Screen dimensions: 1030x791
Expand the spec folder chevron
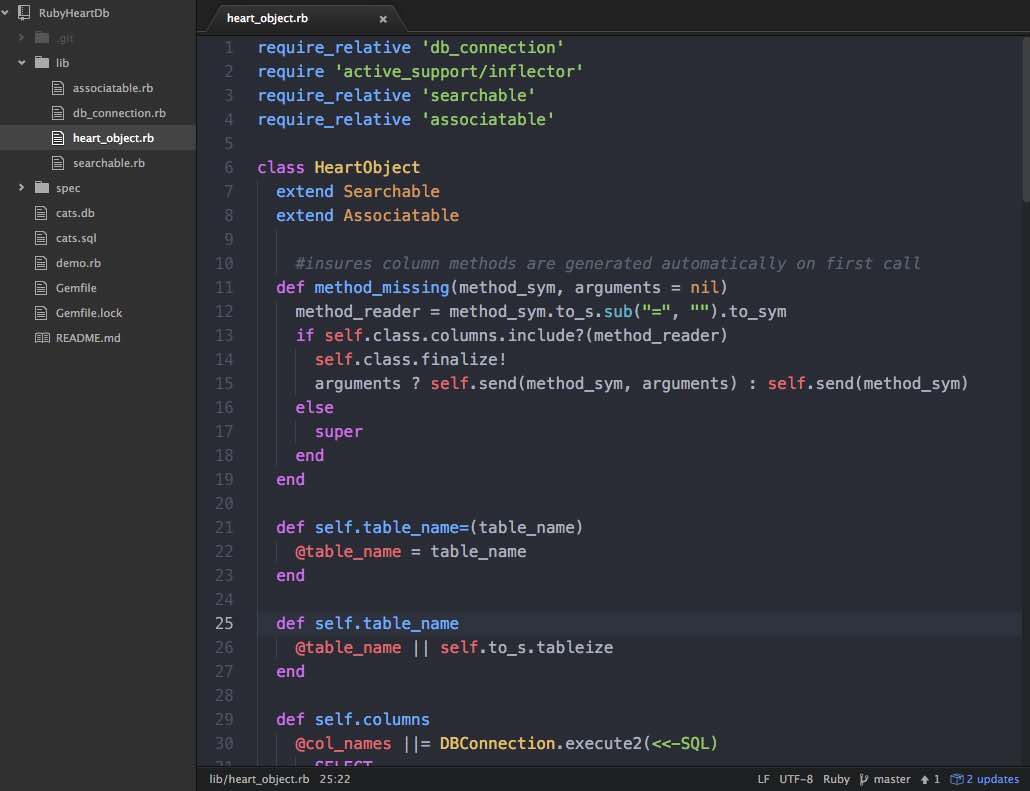click(x=22, y=188)
